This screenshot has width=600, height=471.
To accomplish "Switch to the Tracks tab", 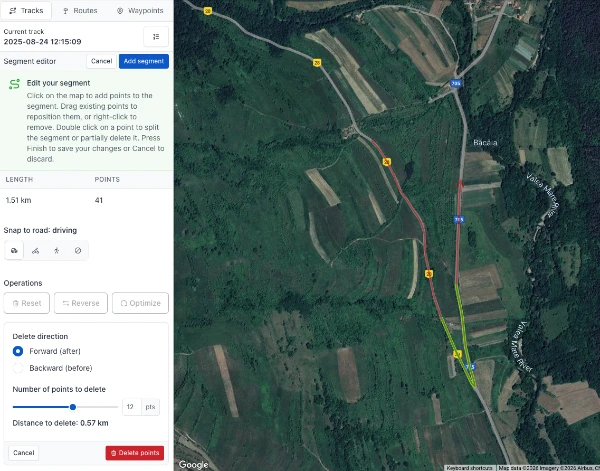I will (26, 11).
